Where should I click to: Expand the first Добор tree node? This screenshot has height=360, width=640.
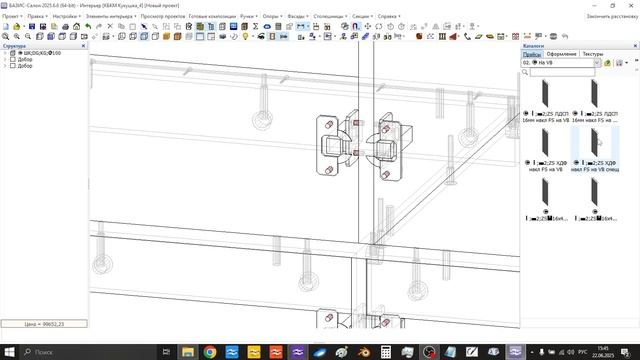pos(5,59)
